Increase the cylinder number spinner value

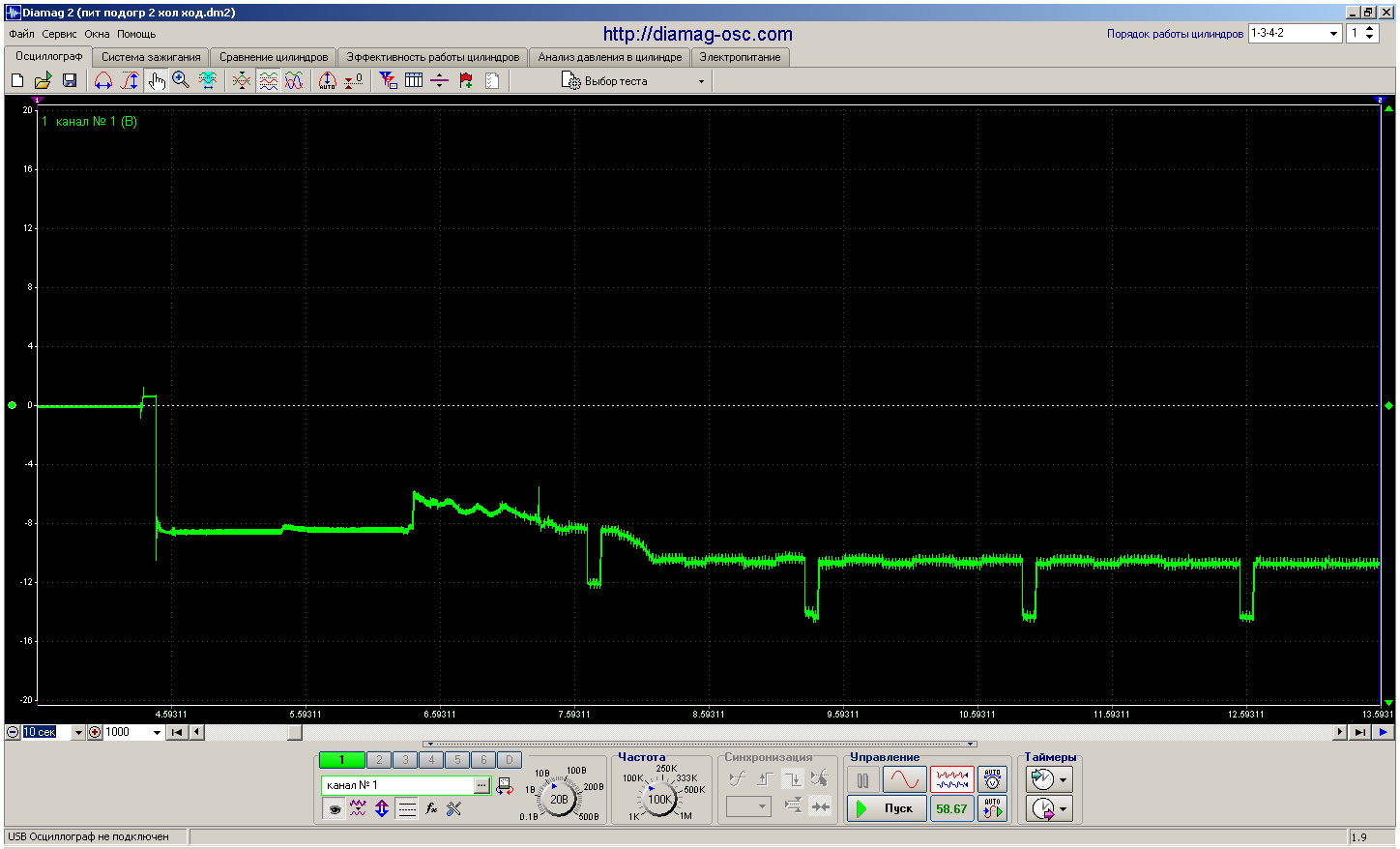[x=1370, y=29]
